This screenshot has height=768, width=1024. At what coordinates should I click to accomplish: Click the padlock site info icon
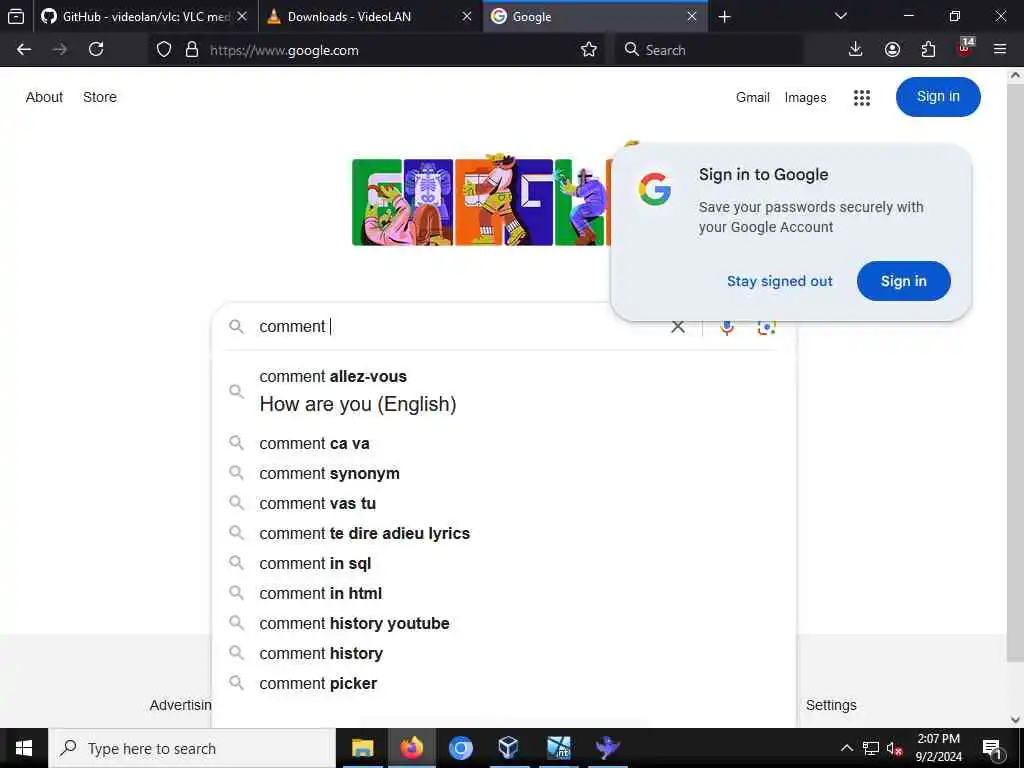[191, 50]
